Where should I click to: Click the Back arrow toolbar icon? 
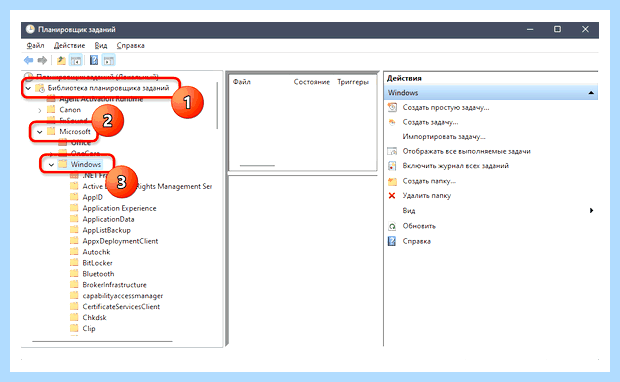[28, 60]
